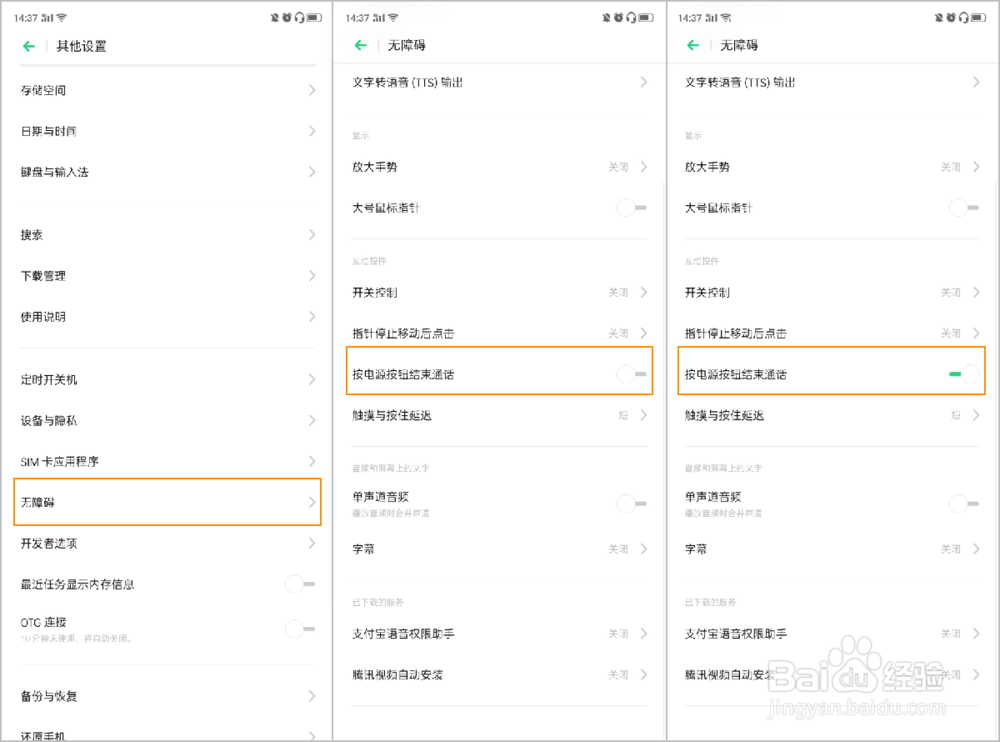
Task: Turn off the green 按电源按钮结束通话 switch
Action: click(963, 374)
